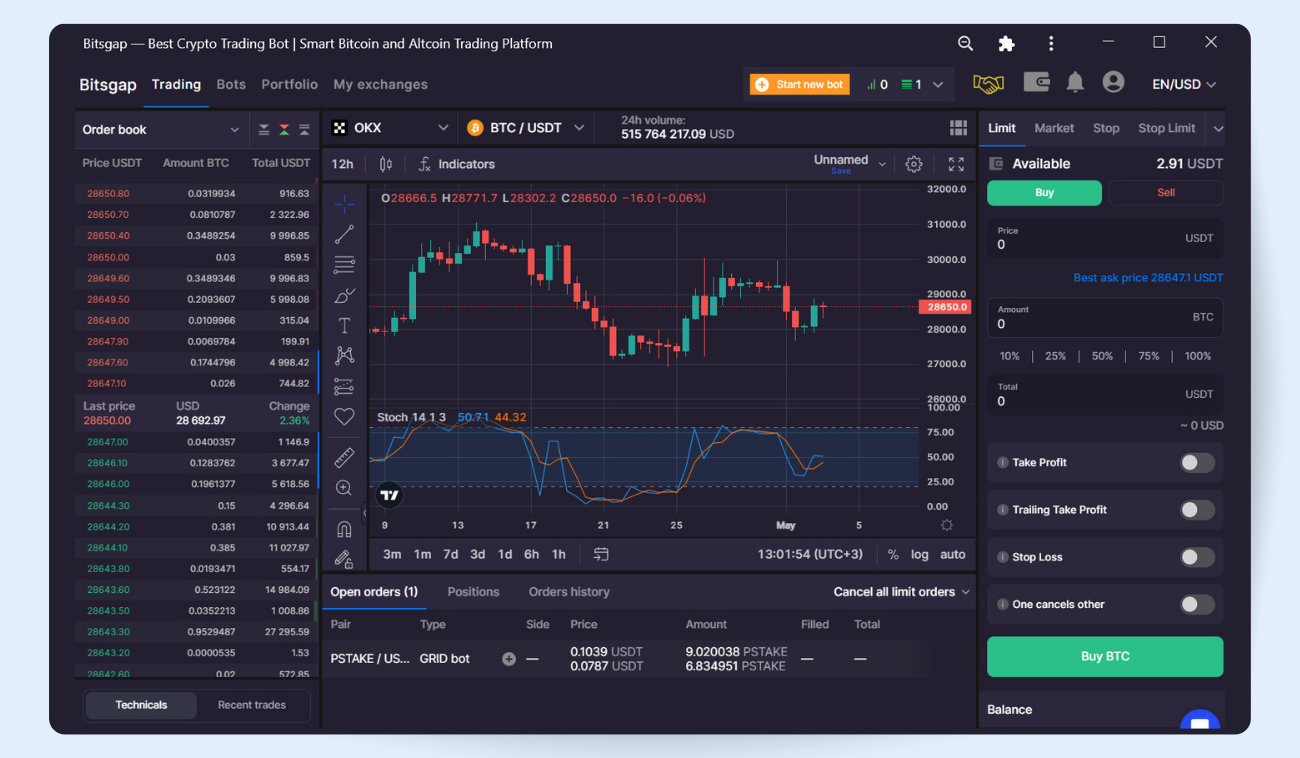Turn on the Stop Loss switch
The width and height of the screenshot is (1300, 758).
pyautogui.click(x=1197, y=557)
